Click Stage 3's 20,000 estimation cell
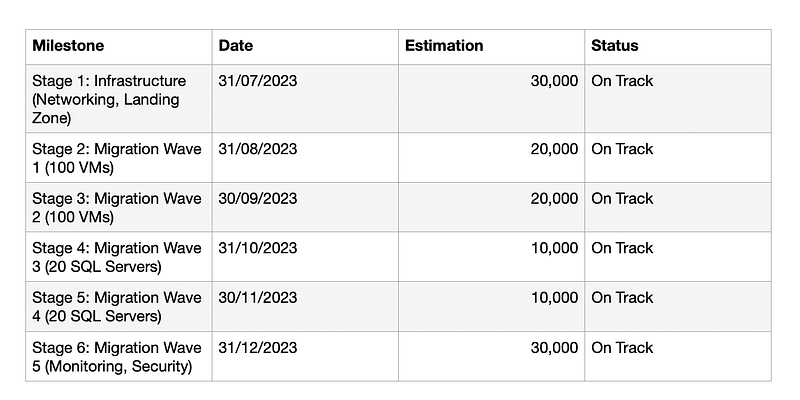The height and width of the screenshot is (400, 800). (553, 198)
